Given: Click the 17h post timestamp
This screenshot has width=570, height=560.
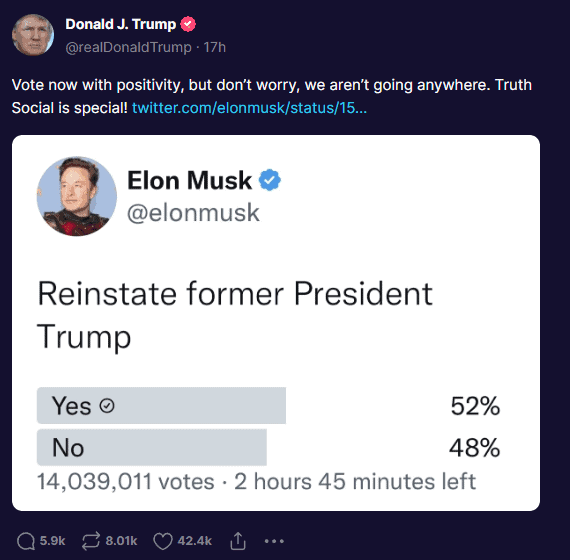Looking at the screenshot, I should (x=214, y=47).
